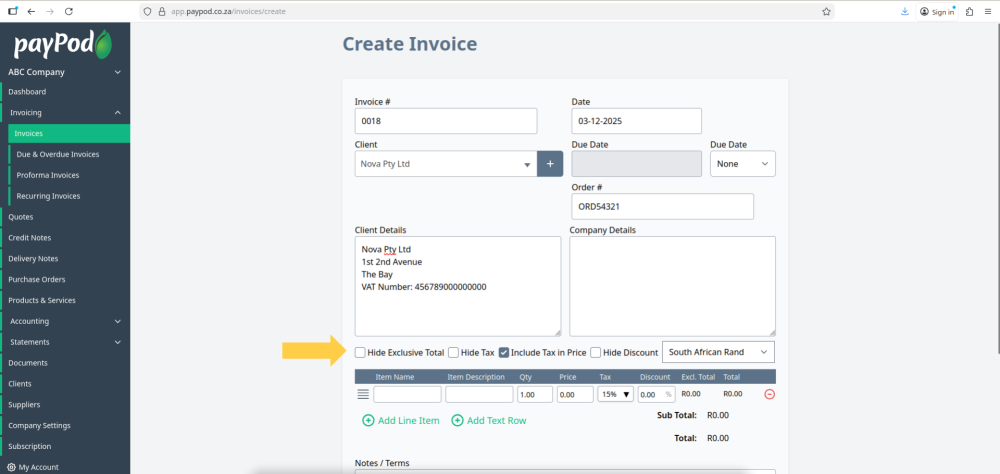
Task: Click the greyed Due Date field
Action: [636, 164]
